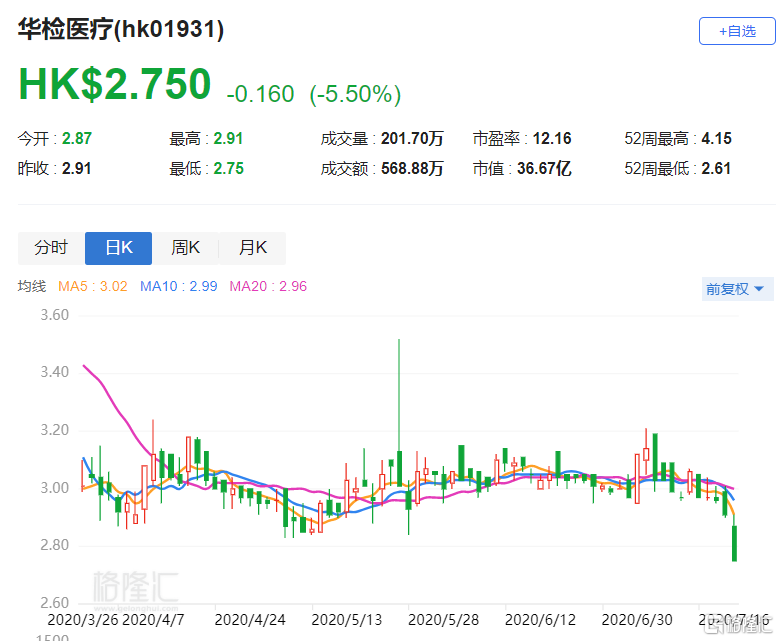This screenshot has height=641, width=779.
Task: Toggle the MA20 : 2.96 indicator label
Action: click(268, 287)
